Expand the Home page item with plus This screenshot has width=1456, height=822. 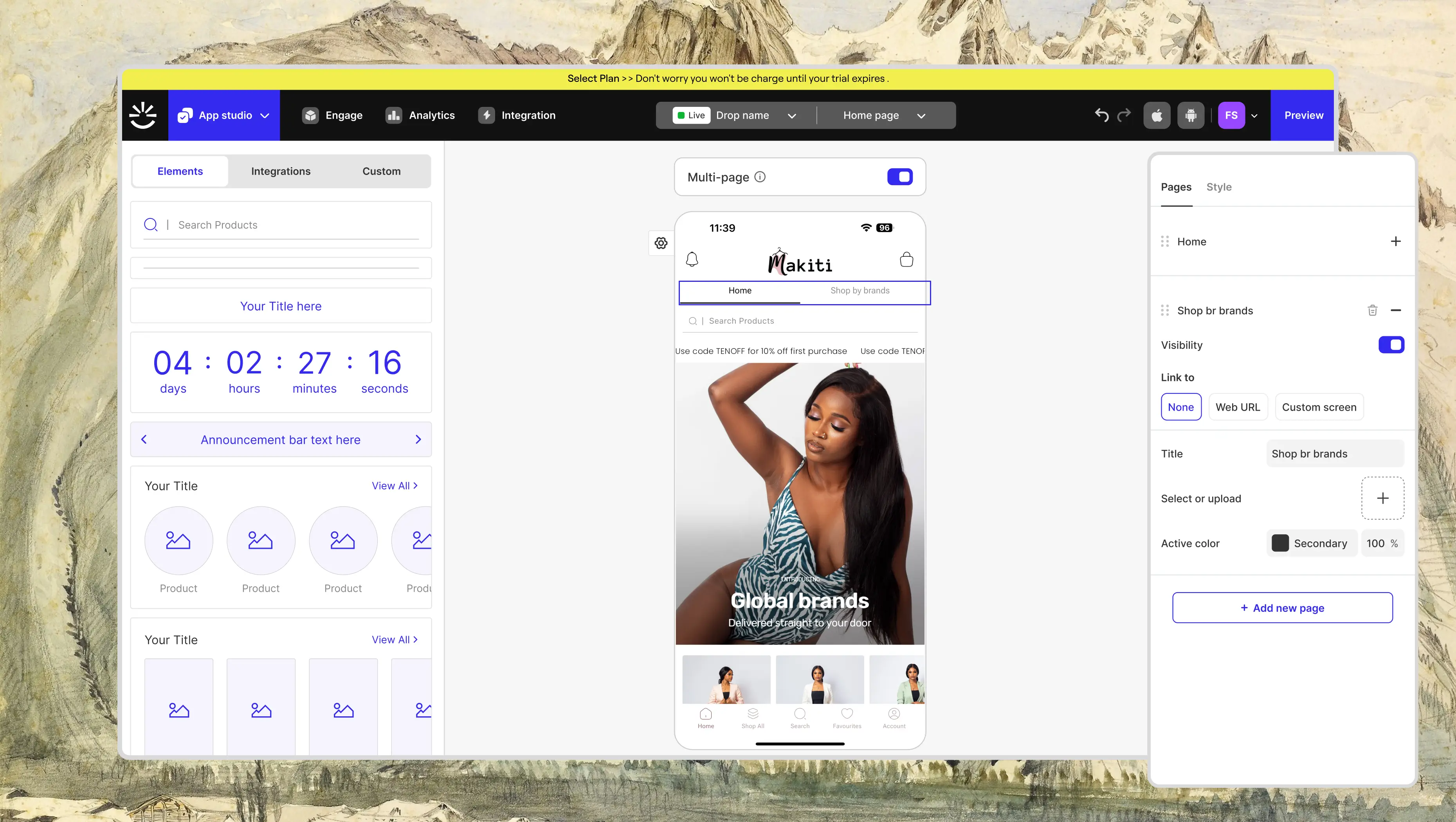1395,242
